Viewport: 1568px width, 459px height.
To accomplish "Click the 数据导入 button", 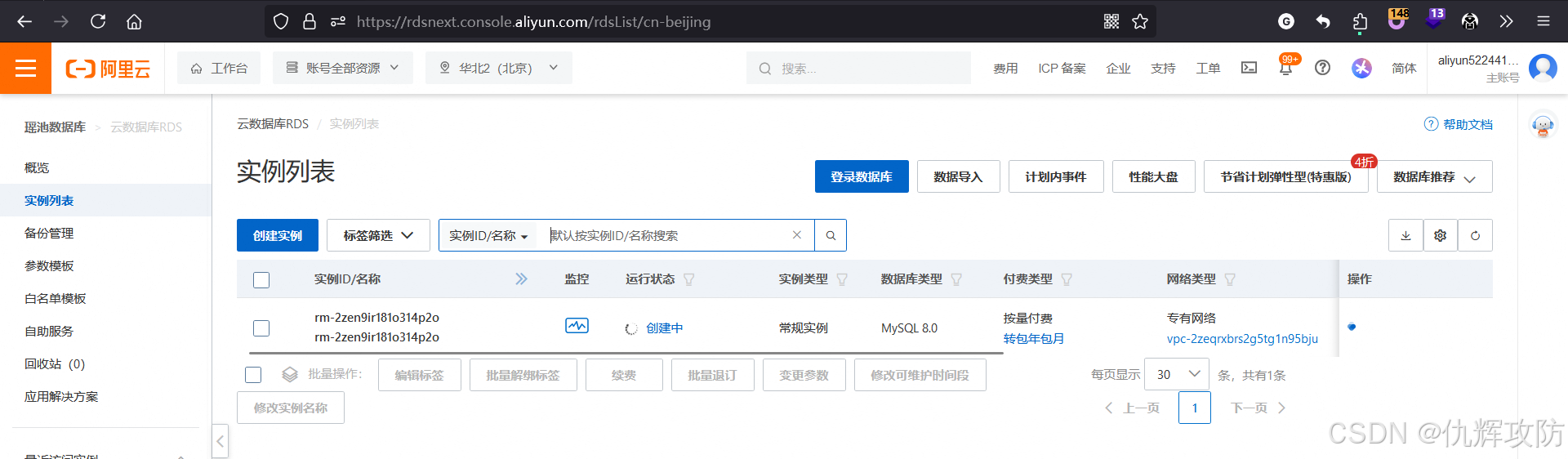I will (959, 176).
